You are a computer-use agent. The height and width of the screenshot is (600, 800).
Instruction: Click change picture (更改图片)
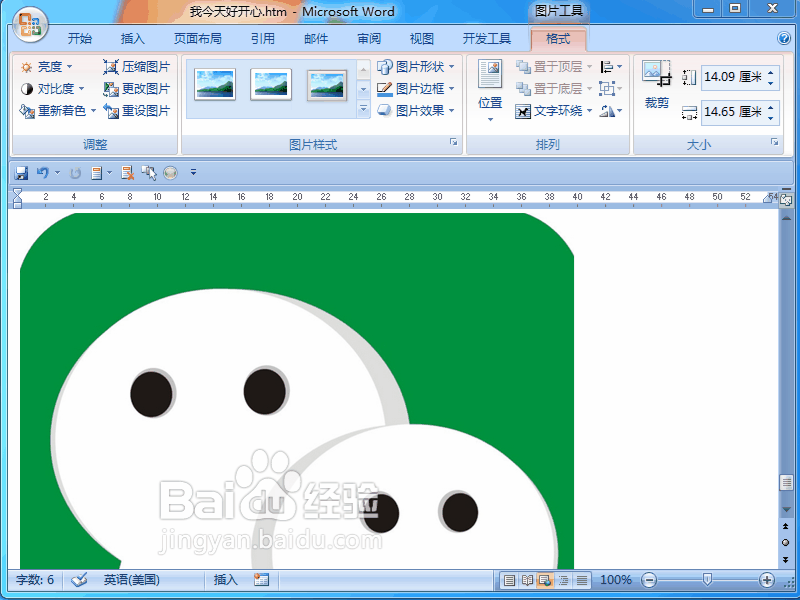[136, 89]
